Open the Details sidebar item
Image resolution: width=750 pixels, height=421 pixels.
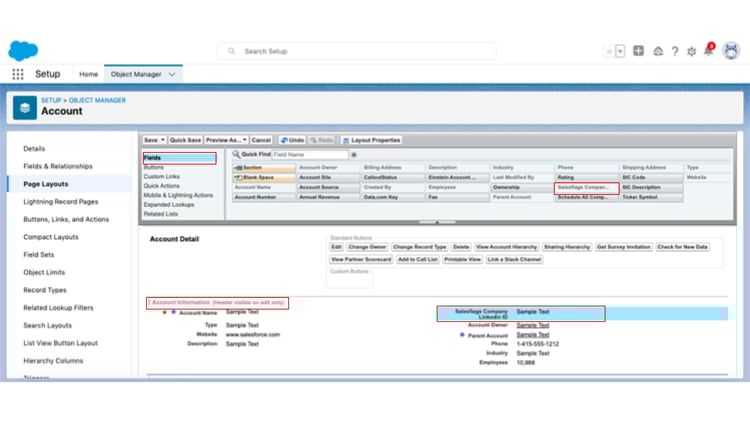34,149
